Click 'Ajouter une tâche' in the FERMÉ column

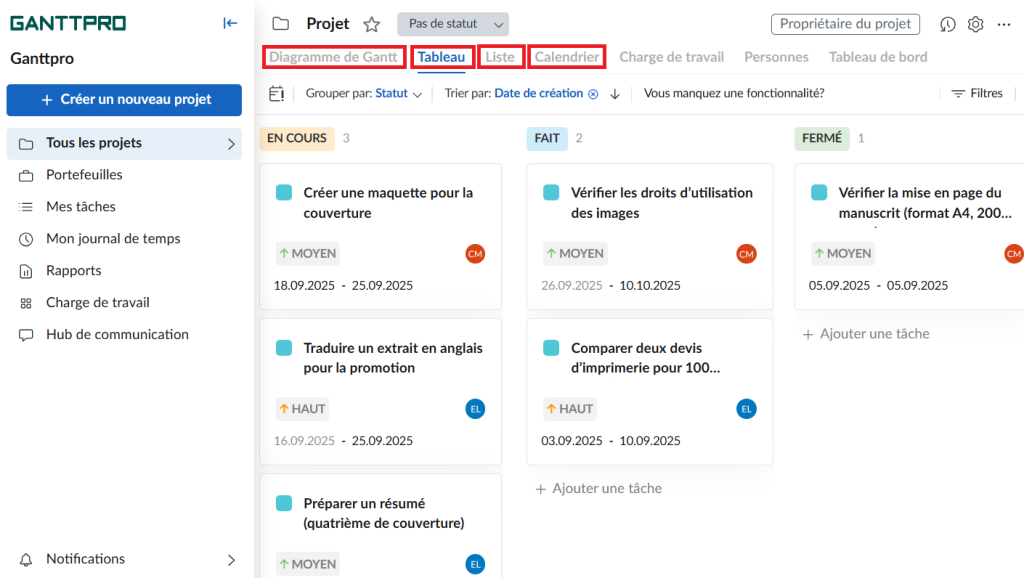(866, 333)
